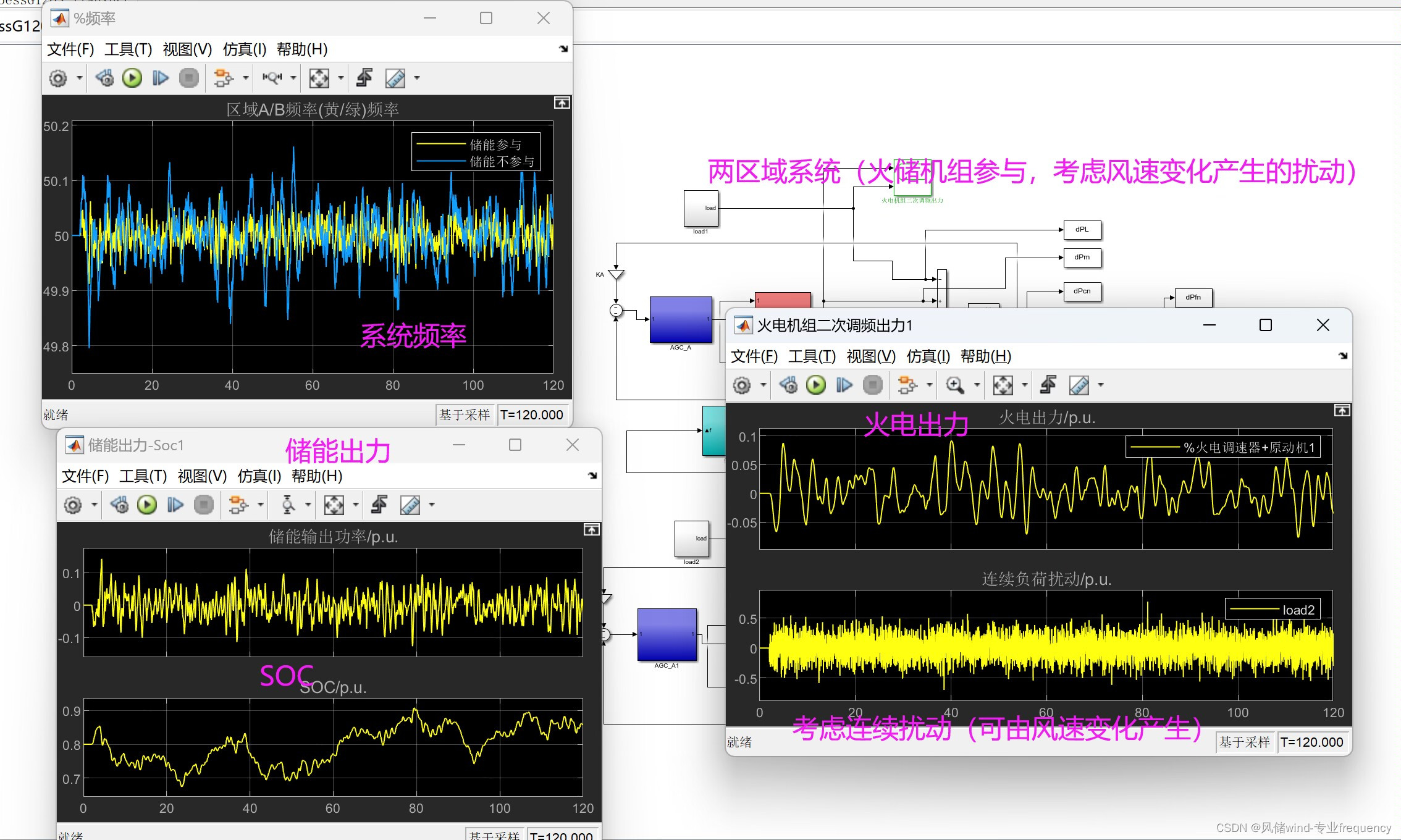Click triggers icon in 火电机组二次调频出力1 scope

click(1048, 386)
